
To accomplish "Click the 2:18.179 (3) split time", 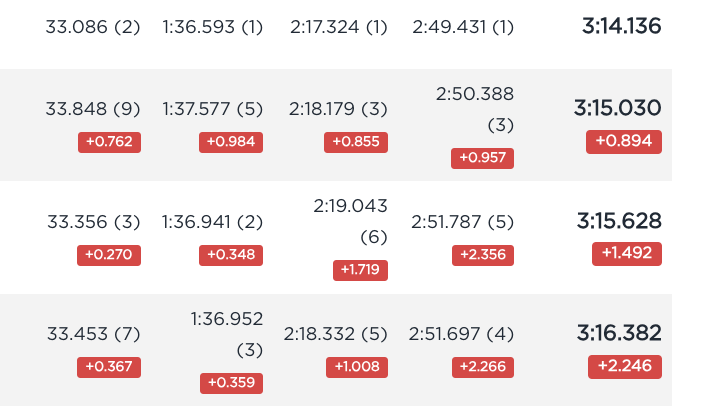I will [x=338, y=109].
